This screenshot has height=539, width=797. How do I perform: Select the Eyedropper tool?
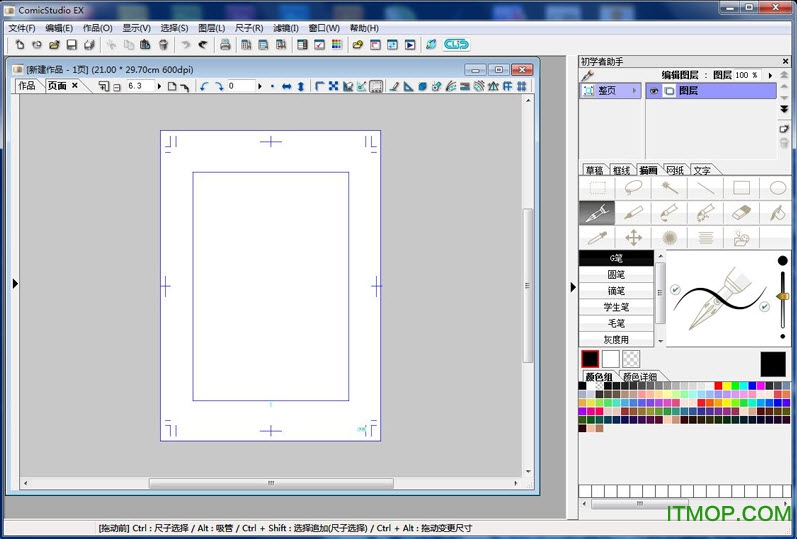tap(597, 237)
